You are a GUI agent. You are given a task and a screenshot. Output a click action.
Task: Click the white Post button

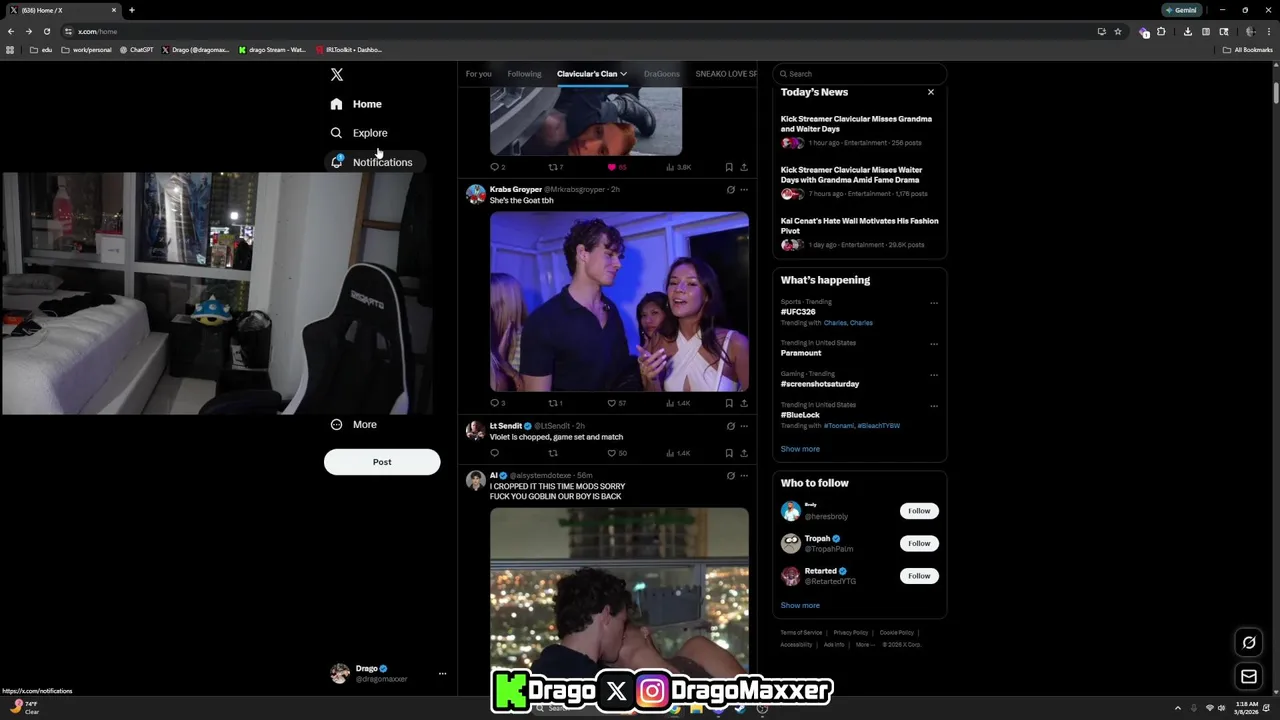pos(382,462)
